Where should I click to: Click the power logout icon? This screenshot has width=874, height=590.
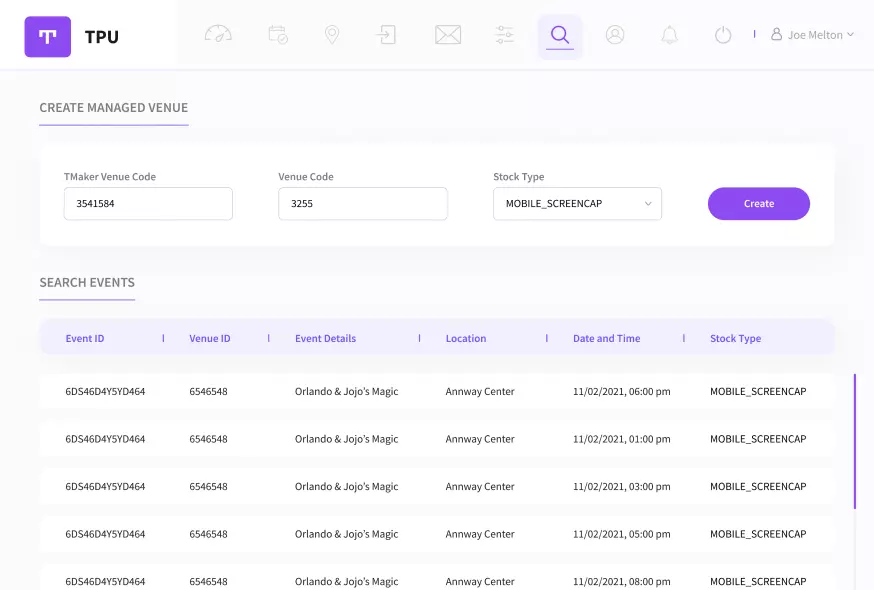(x=723, y=35)
